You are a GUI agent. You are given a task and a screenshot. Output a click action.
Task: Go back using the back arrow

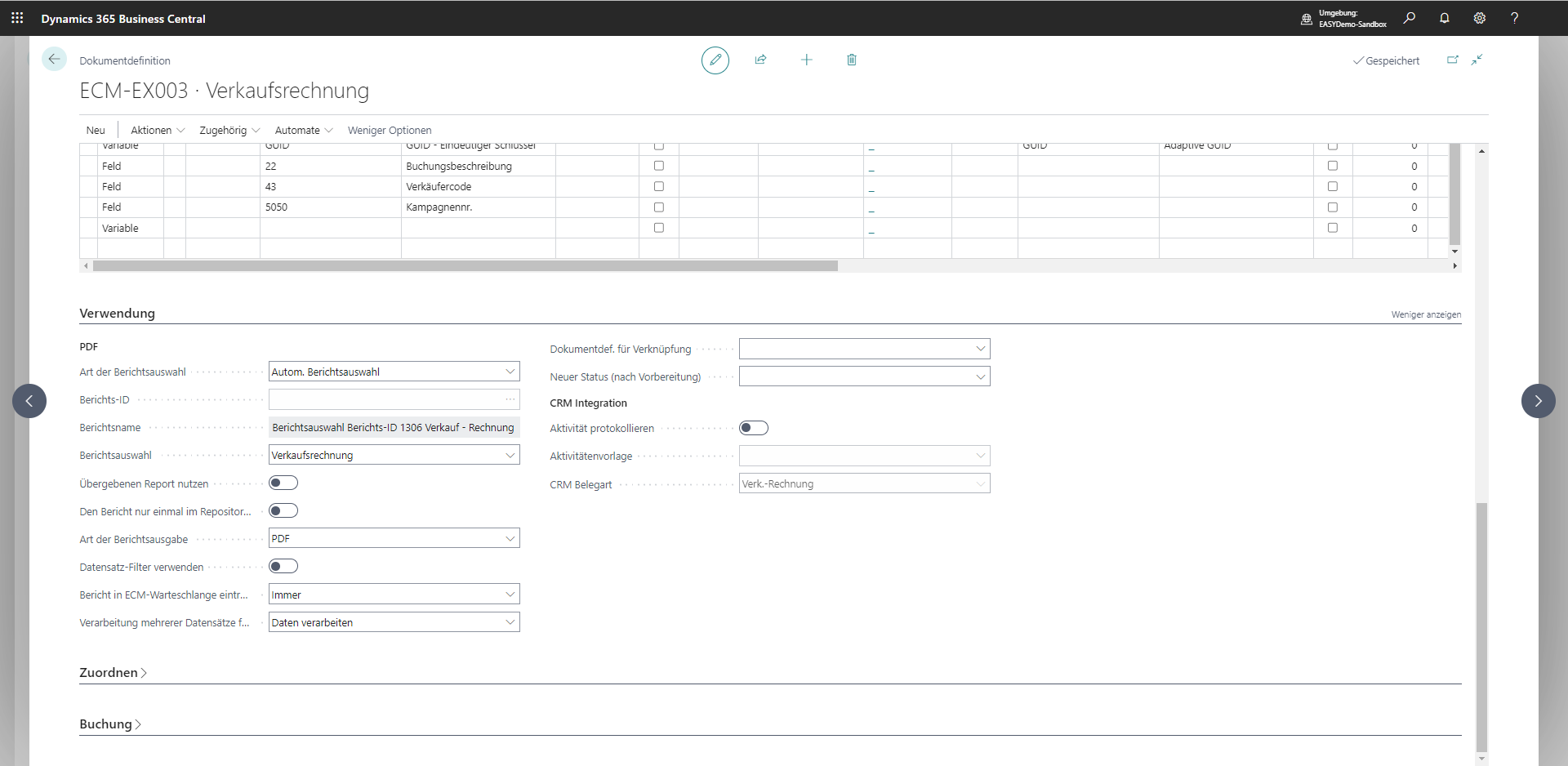[x=54, y=59]
